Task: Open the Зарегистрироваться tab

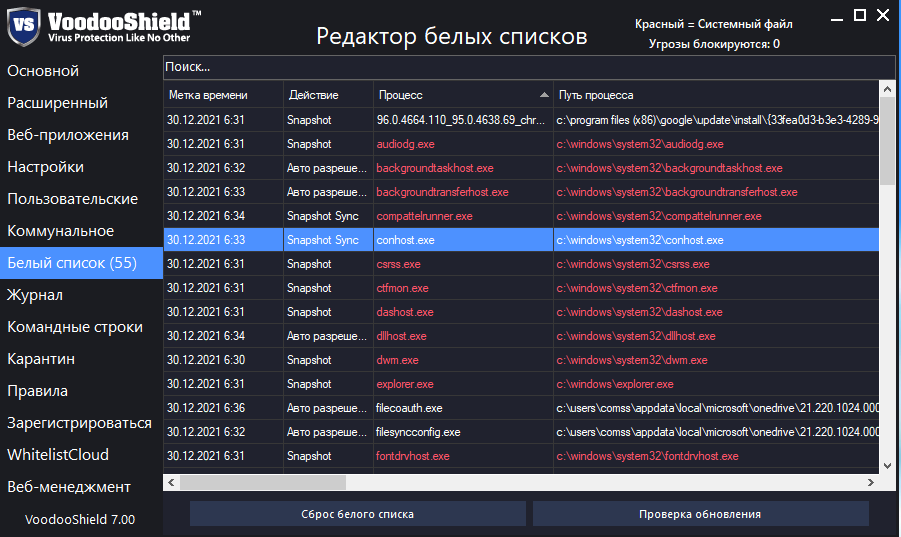Action: 79,423
